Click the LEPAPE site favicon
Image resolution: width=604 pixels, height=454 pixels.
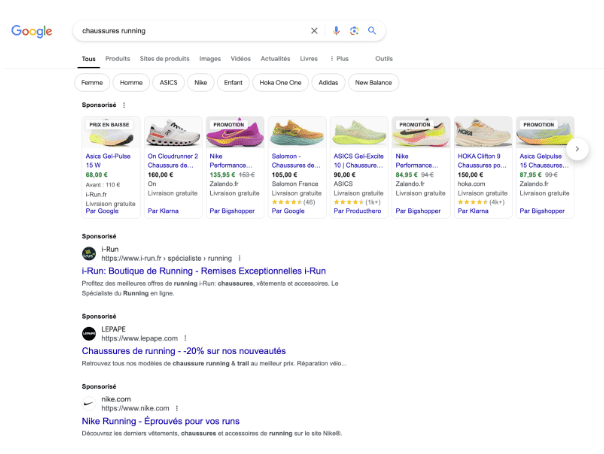click(89, 334)
